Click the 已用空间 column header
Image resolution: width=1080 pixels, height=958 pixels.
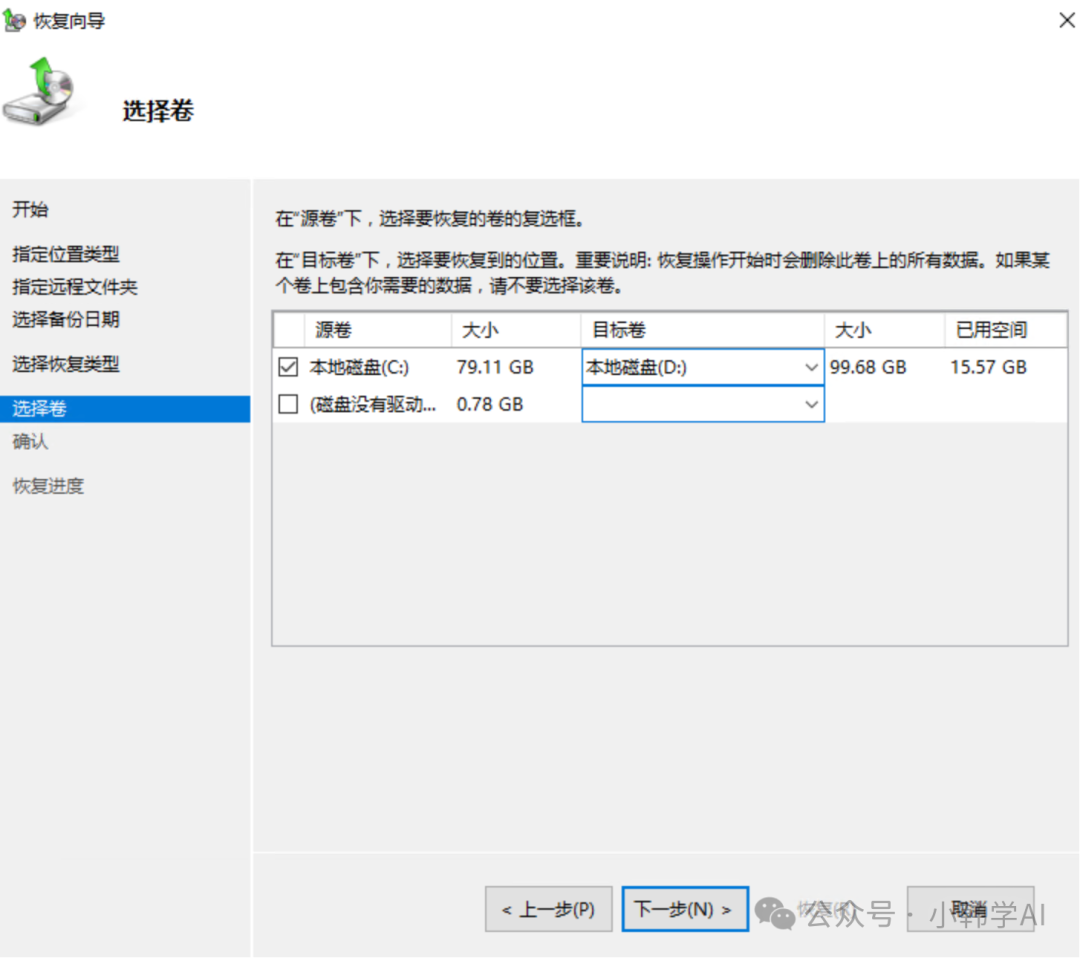click(x=991, y=330)
